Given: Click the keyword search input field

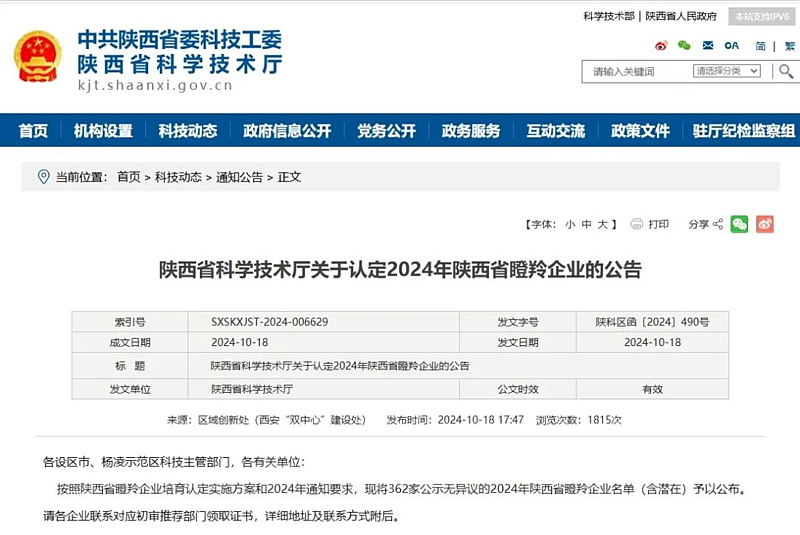Looking at the screenshot, I should point(636,71).
